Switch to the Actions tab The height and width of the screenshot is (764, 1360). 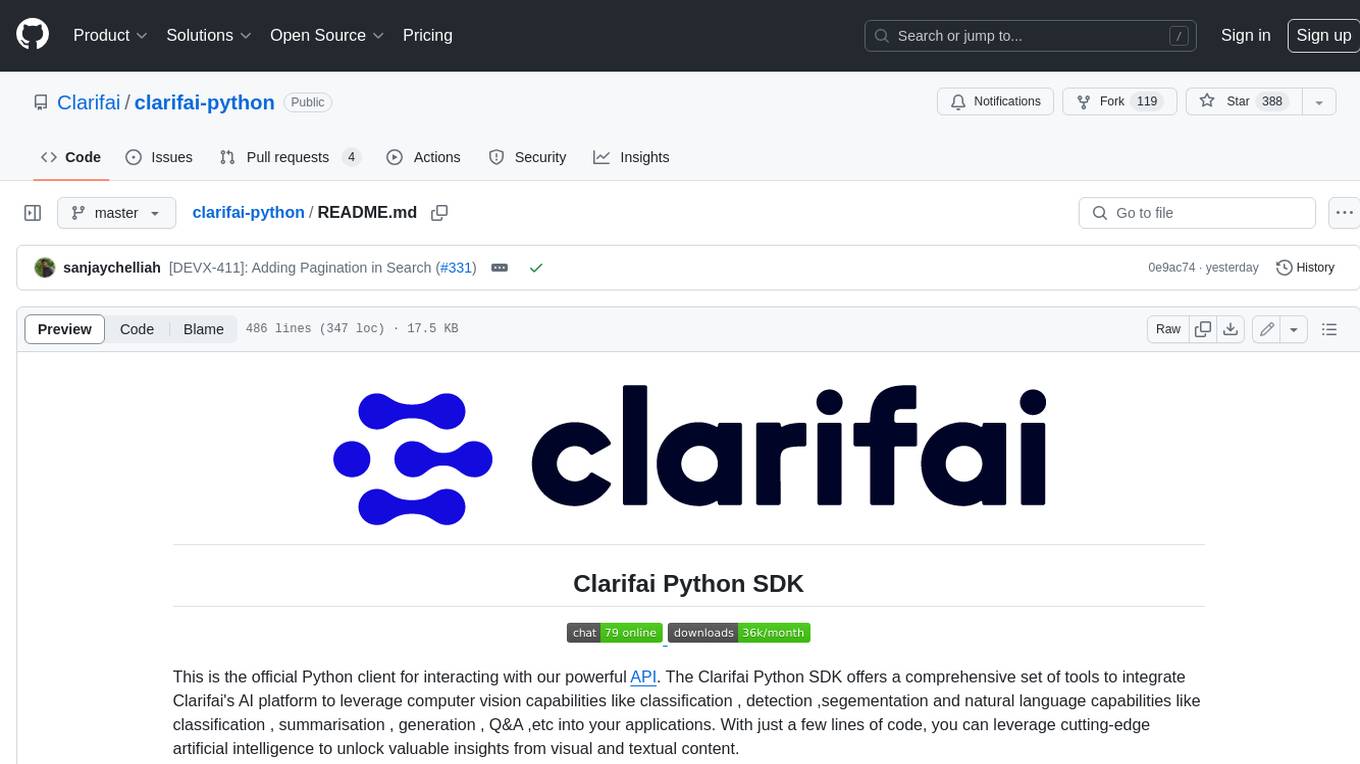tap(423, 157)
